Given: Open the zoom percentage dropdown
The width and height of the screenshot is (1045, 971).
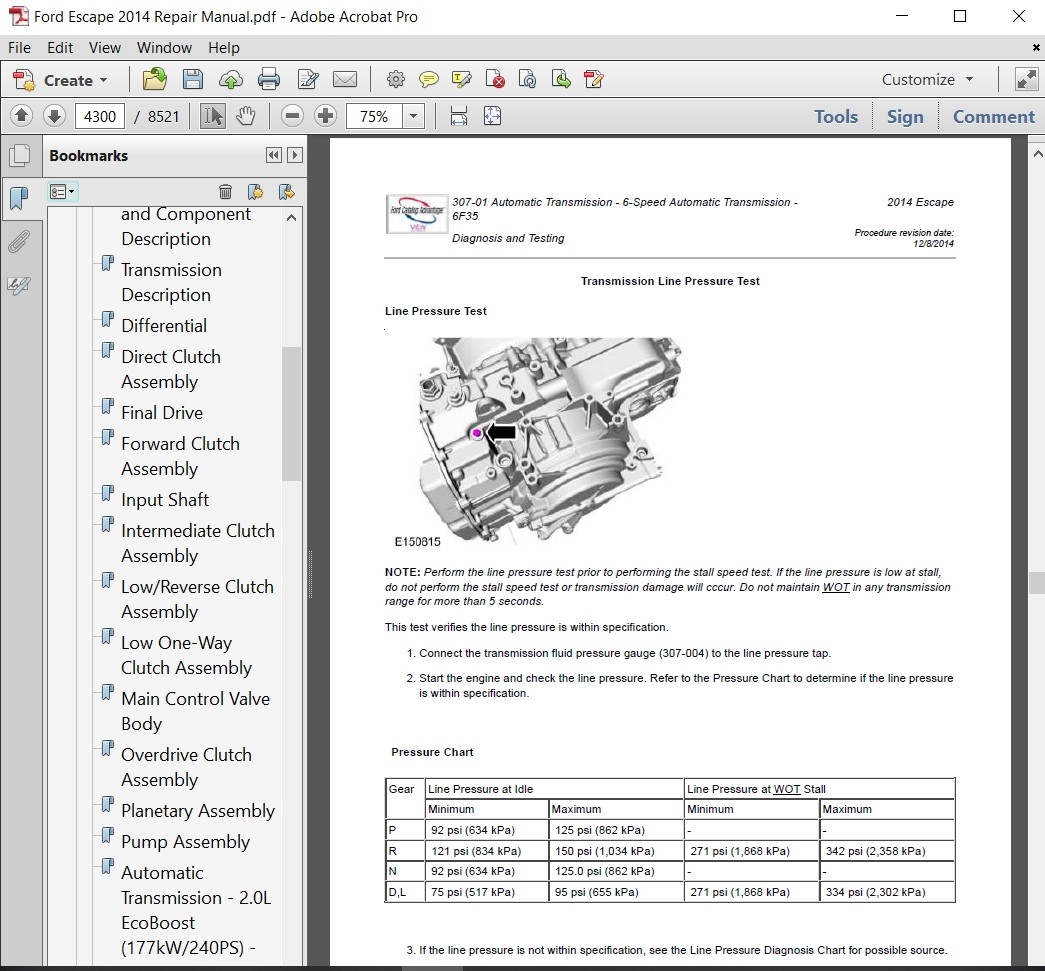Looking at the screenshot, I should pos(413,116).
